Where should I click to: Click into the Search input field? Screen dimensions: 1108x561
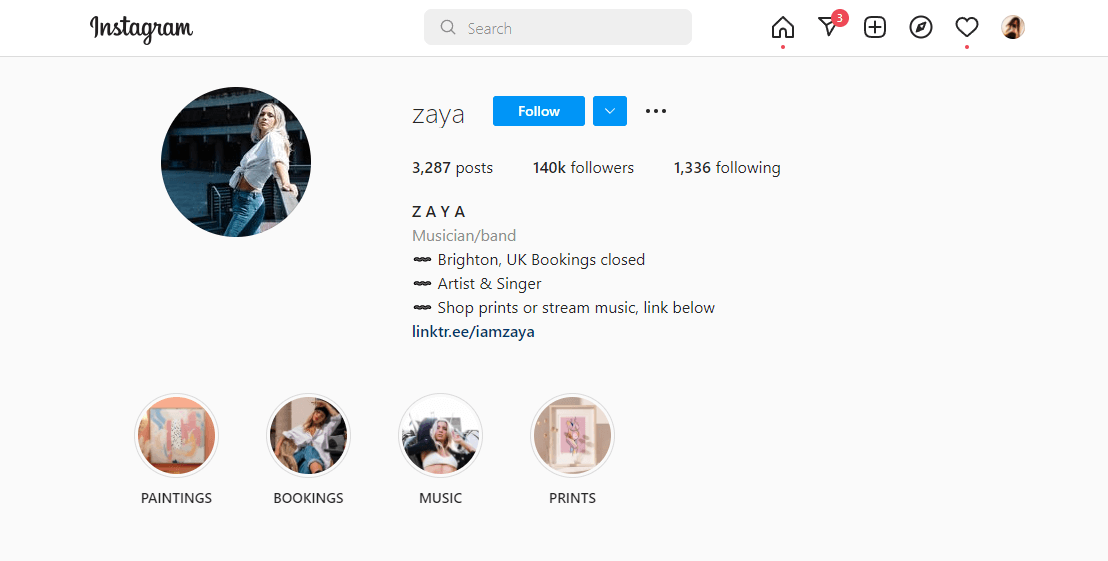[558, 28]
